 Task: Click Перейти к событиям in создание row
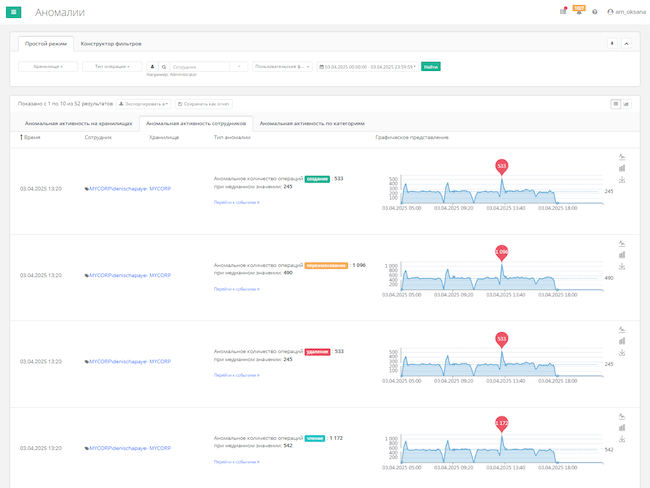point(237,202)
